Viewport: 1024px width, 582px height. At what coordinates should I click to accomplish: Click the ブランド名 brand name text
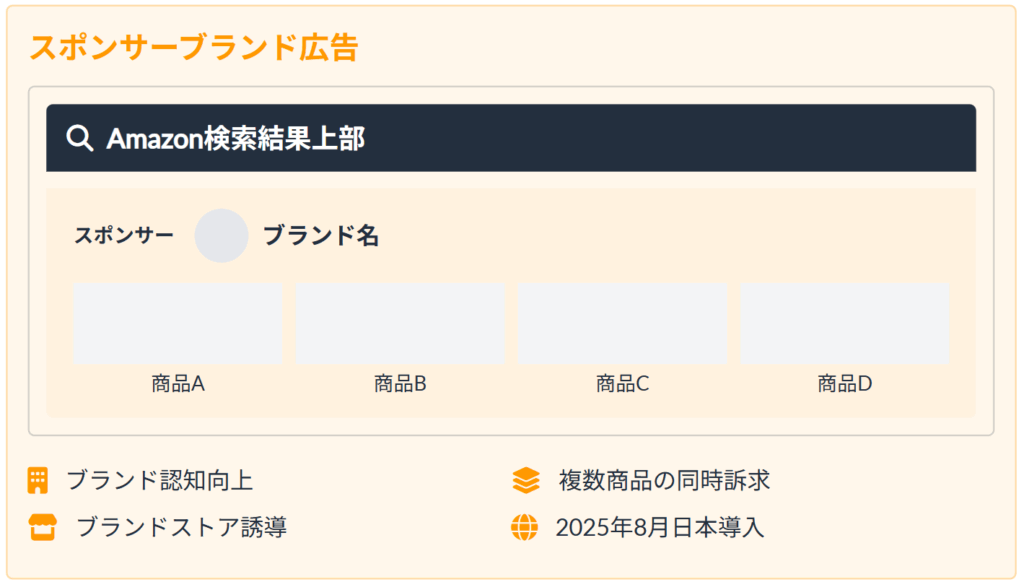[321, 236]
